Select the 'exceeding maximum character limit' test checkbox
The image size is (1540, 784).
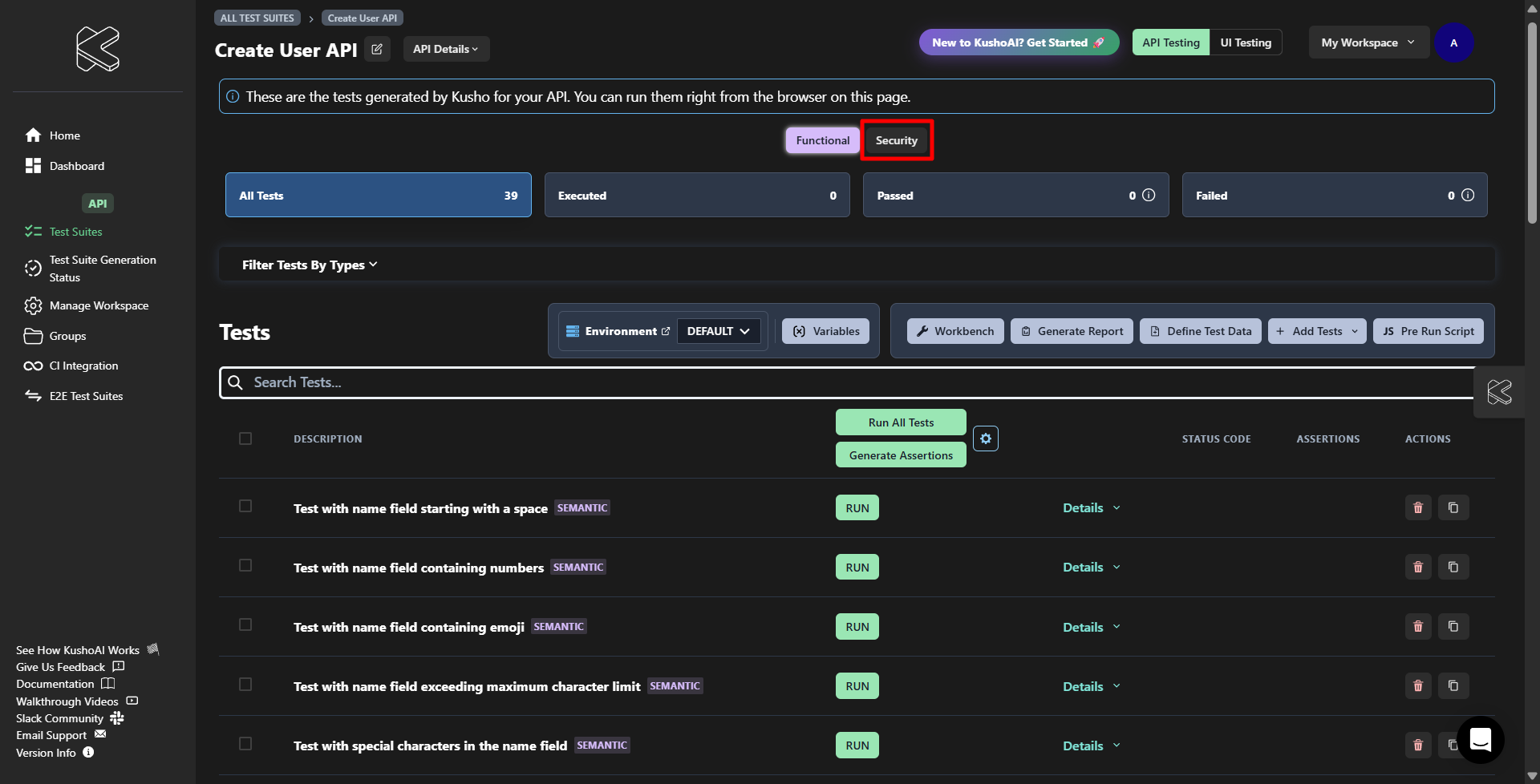[245, 685]
